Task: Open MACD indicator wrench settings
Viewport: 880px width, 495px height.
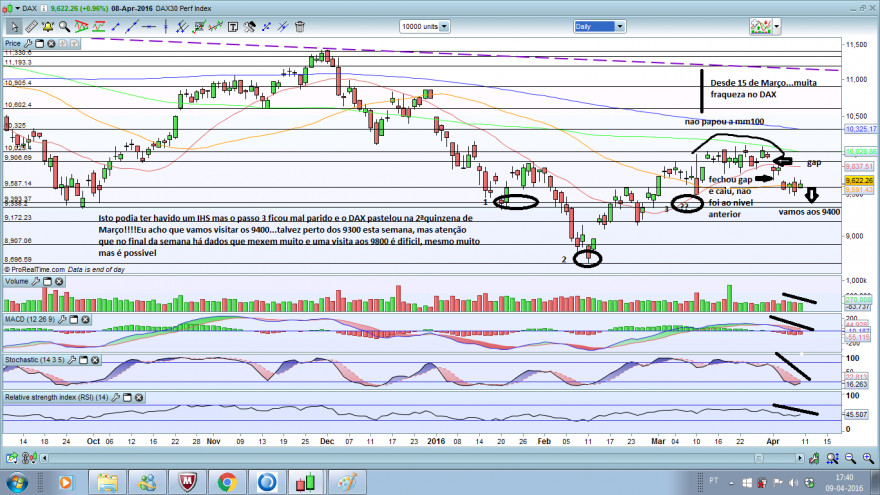Action: [62, 319]
